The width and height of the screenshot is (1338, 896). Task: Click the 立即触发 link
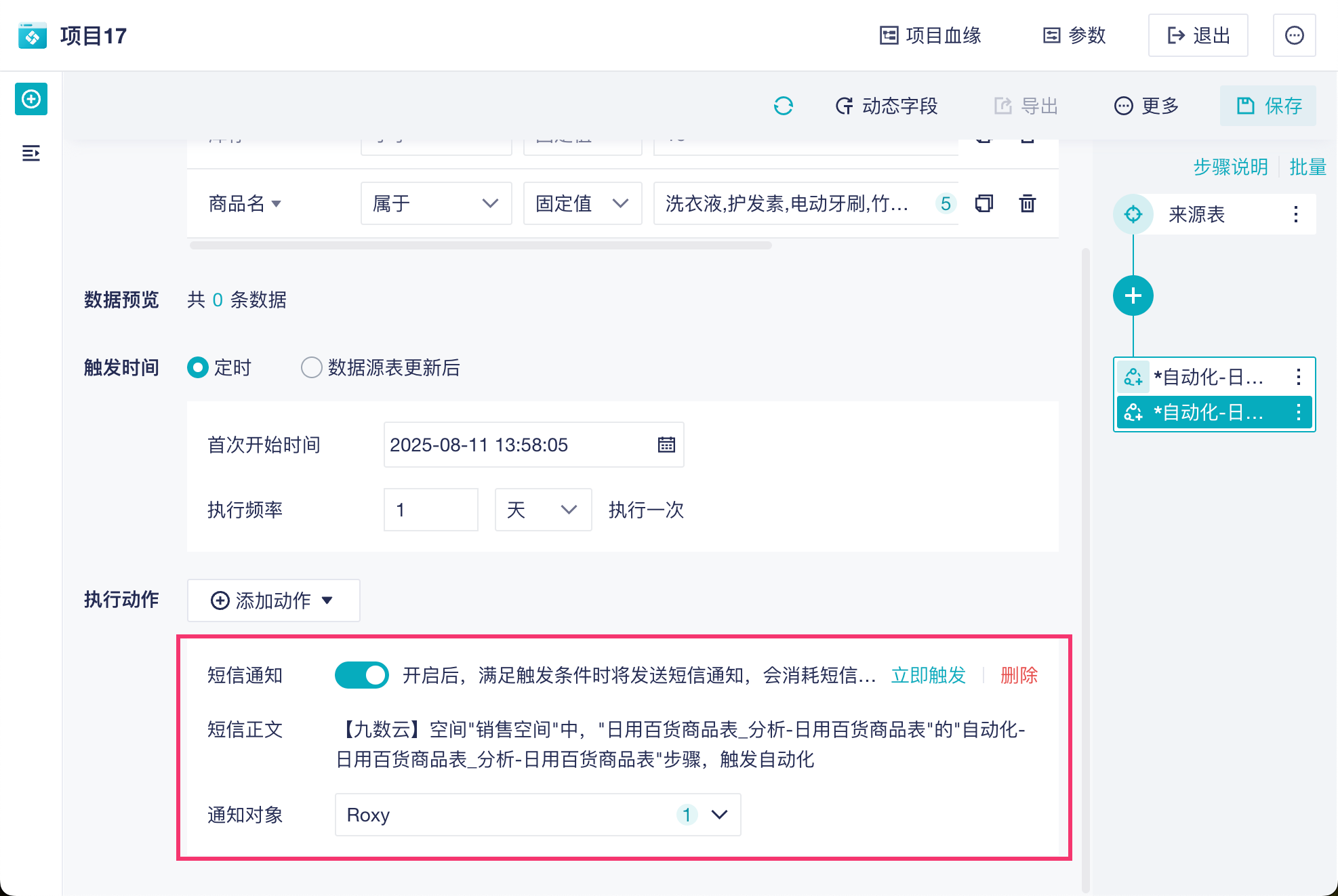coord(928,675)
